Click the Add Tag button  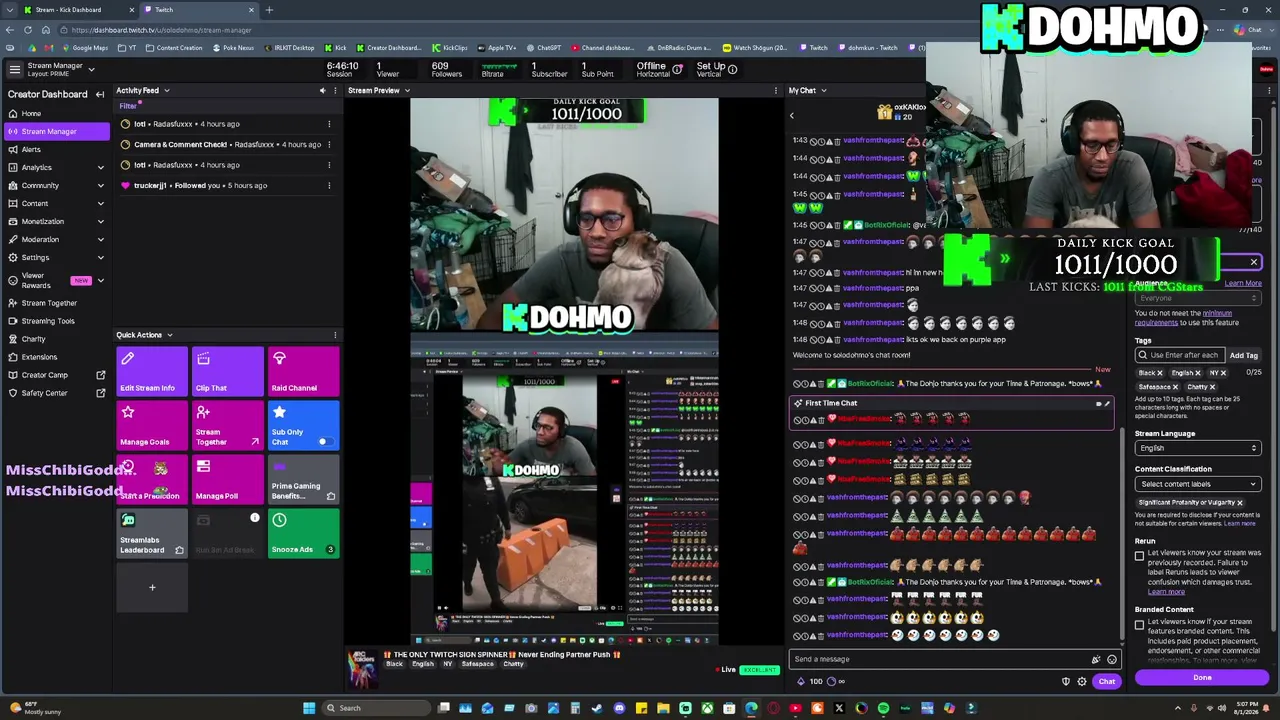click(x=1243, y=355)
